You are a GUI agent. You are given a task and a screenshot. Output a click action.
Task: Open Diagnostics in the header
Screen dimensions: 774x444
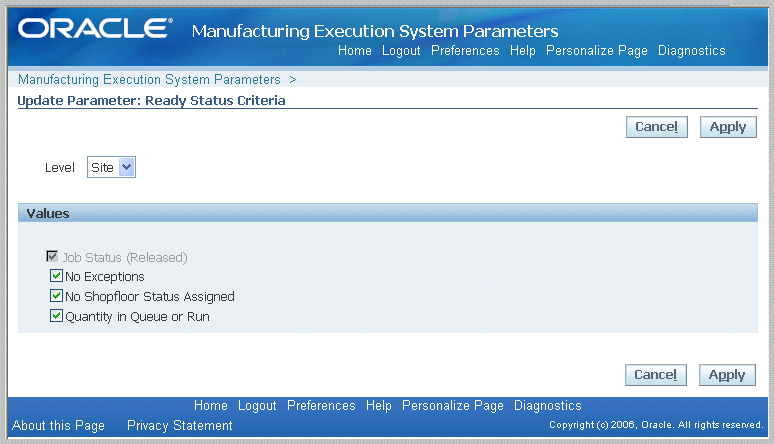point(692,50)
